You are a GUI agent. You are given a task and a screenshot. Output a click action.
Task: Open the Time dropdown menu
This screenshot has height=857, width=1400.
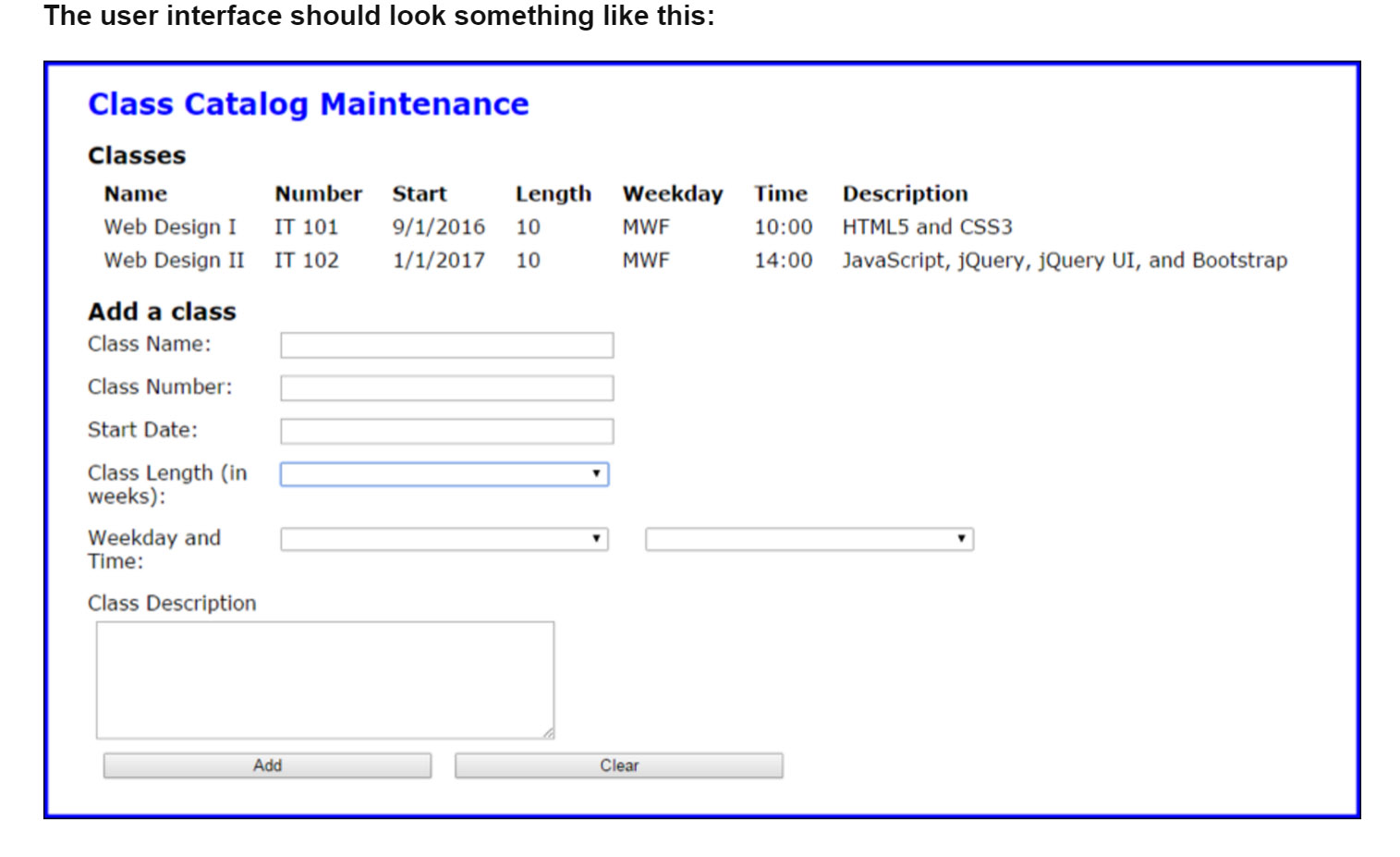[809, 539]
